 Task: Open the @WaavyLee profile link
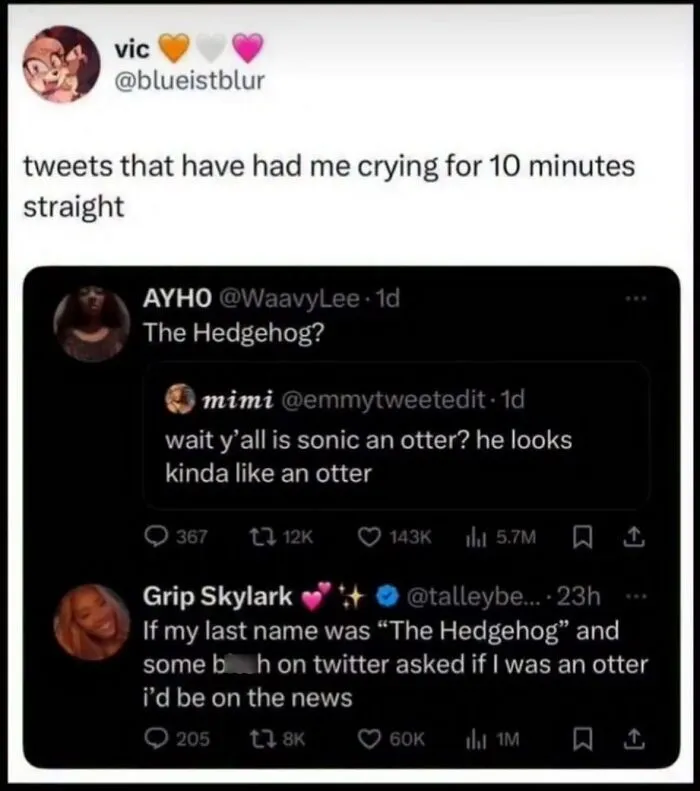tap(289, 299)
